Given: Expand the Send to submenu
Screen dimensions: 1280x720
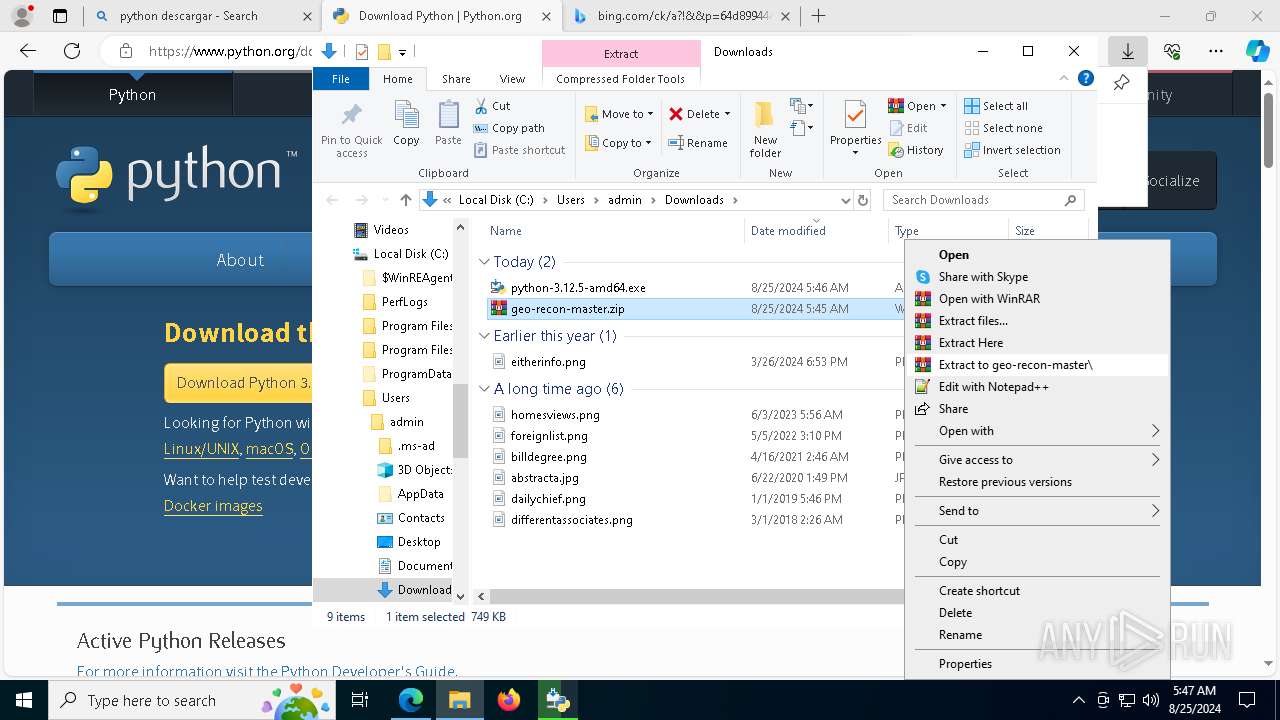Looking at the screenshot, I should coord(1155,511).
